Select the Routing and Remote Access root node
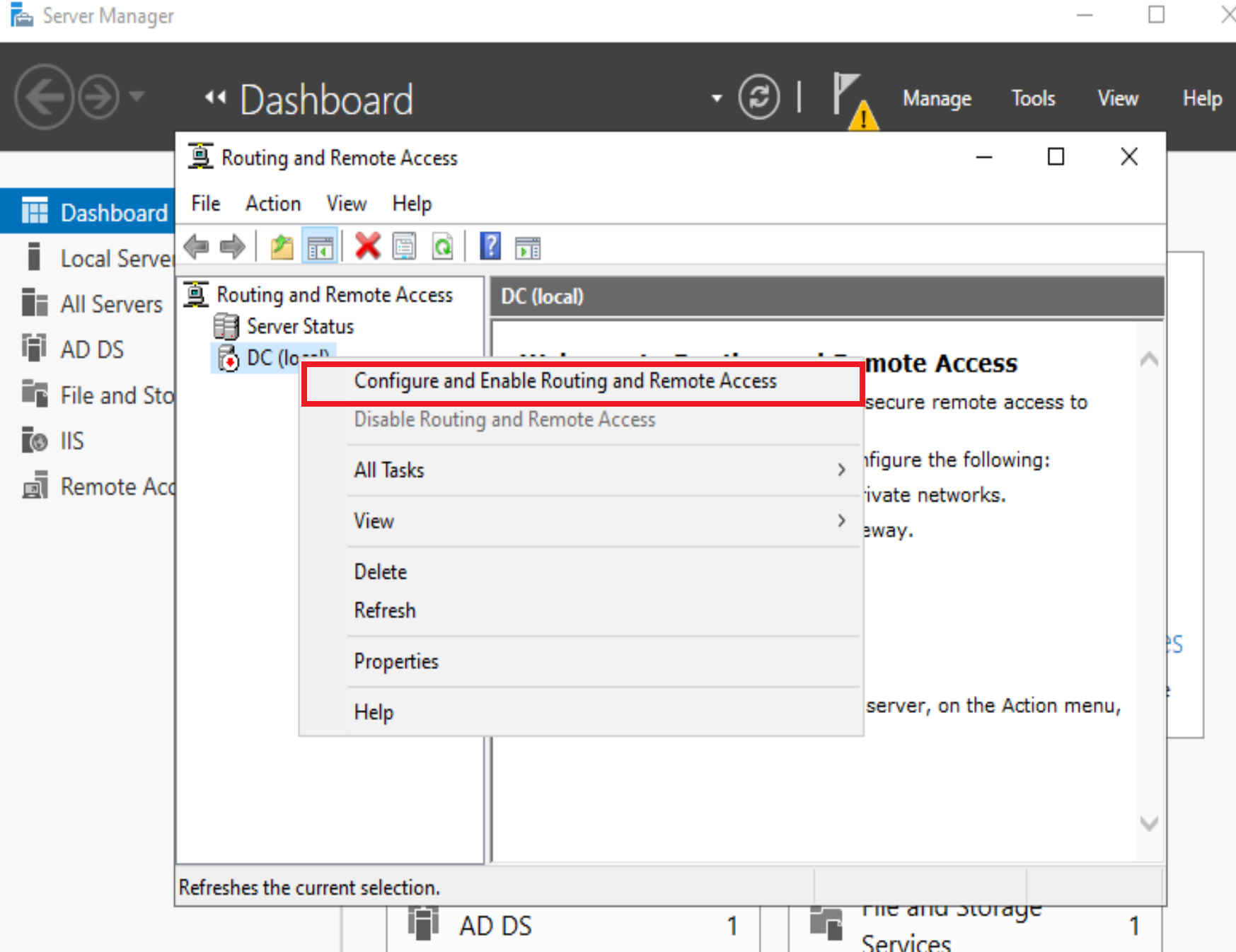This screenshot has height=952, width=1236. [x=335, y=294]
